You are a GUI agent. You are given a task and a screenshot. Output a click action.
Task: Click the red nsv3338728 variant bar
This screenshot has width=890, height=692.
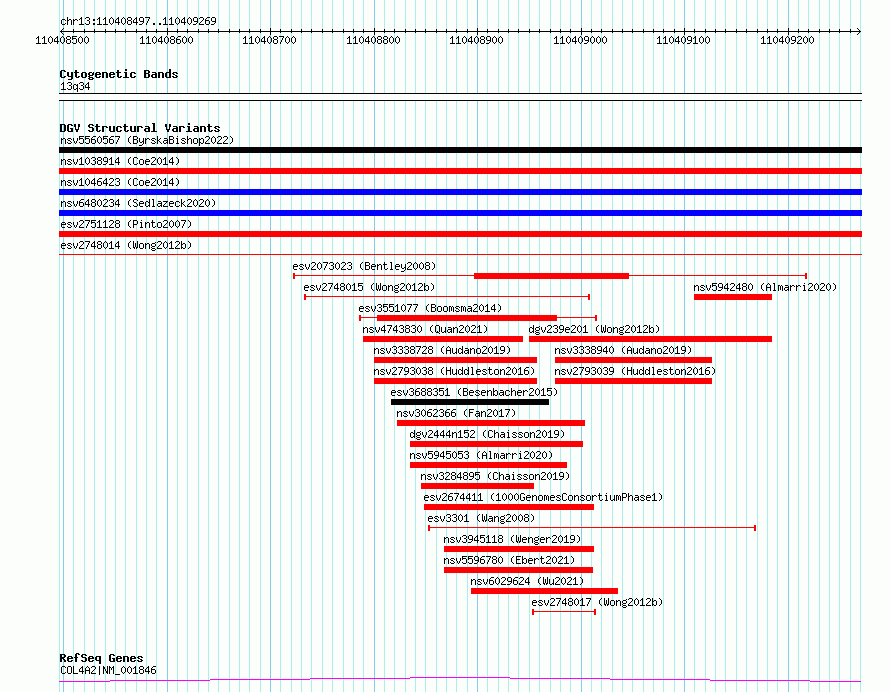(x=455, y=360)
